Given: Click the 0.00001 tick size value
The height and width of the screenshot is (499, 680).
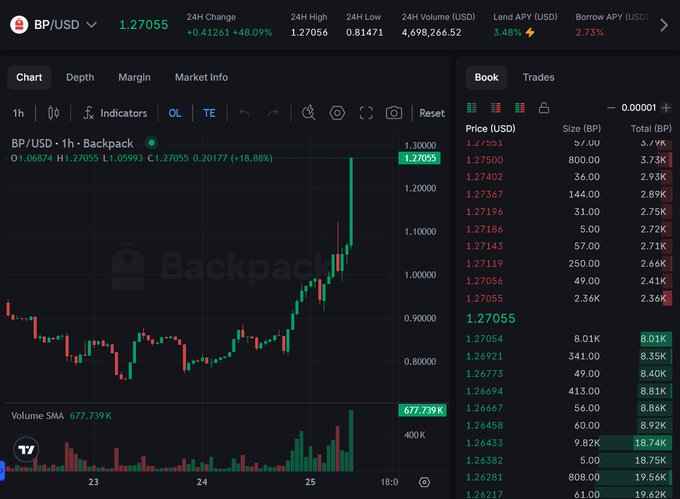Looking at the screenshot, I should [x=638, y=108].
